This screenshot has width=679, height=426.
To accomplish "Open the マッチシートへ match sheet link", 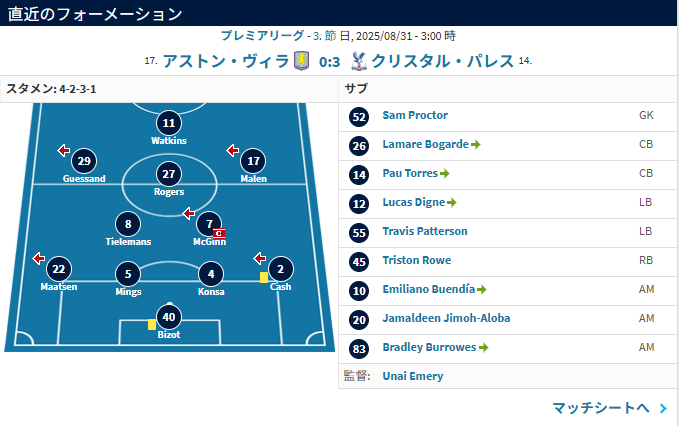I will (x=601, y=408).
